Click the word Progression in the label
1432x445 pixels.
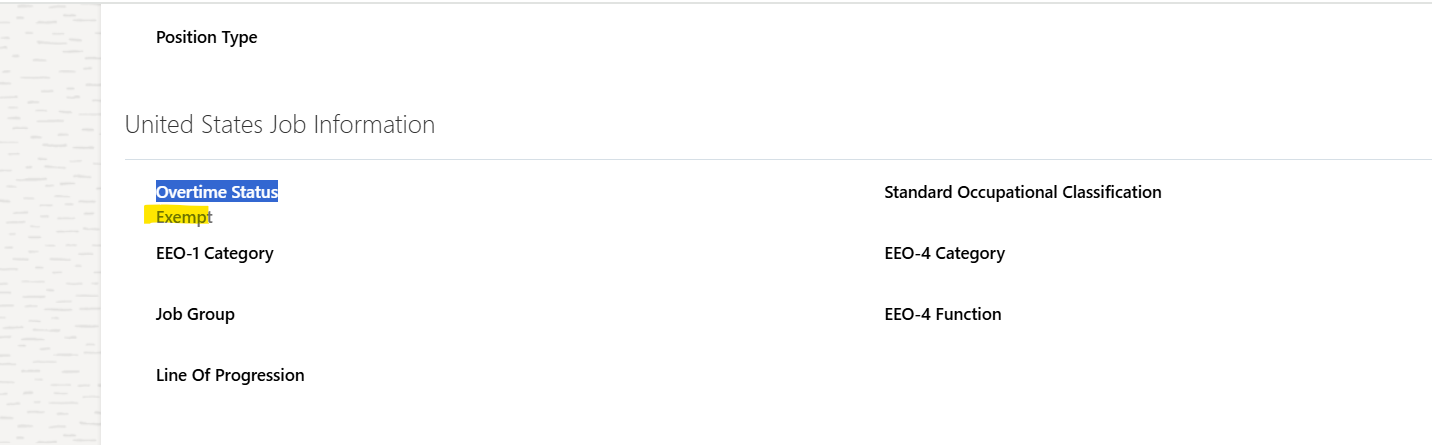[x=258, y=376]
